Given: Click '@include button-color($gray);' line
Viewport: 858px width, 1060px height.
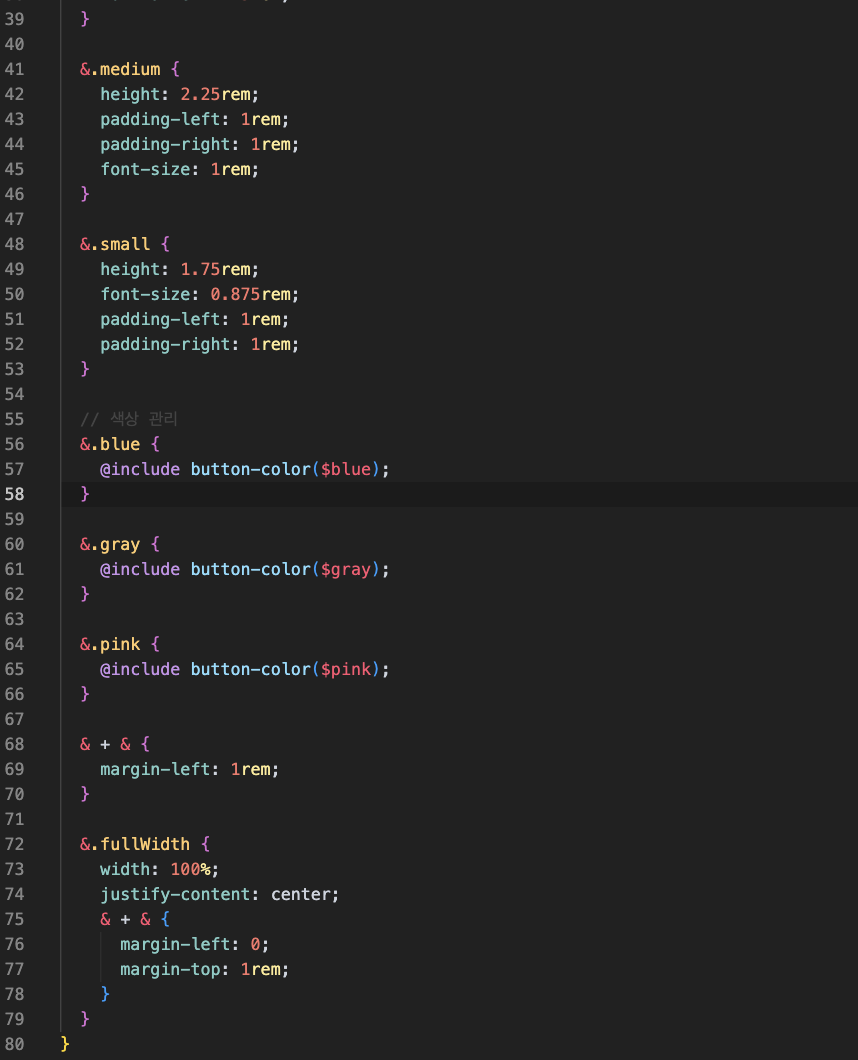Looking at the screenshot, I should (x=245, y=569).
